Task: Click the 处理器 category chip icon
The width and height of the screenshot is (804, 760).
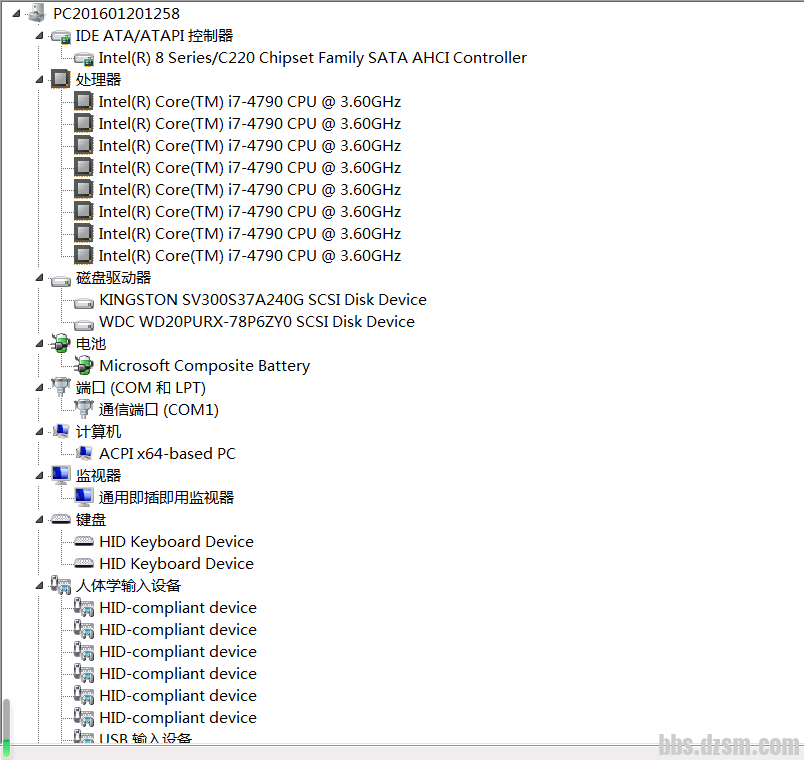Action: pos(61,79)
